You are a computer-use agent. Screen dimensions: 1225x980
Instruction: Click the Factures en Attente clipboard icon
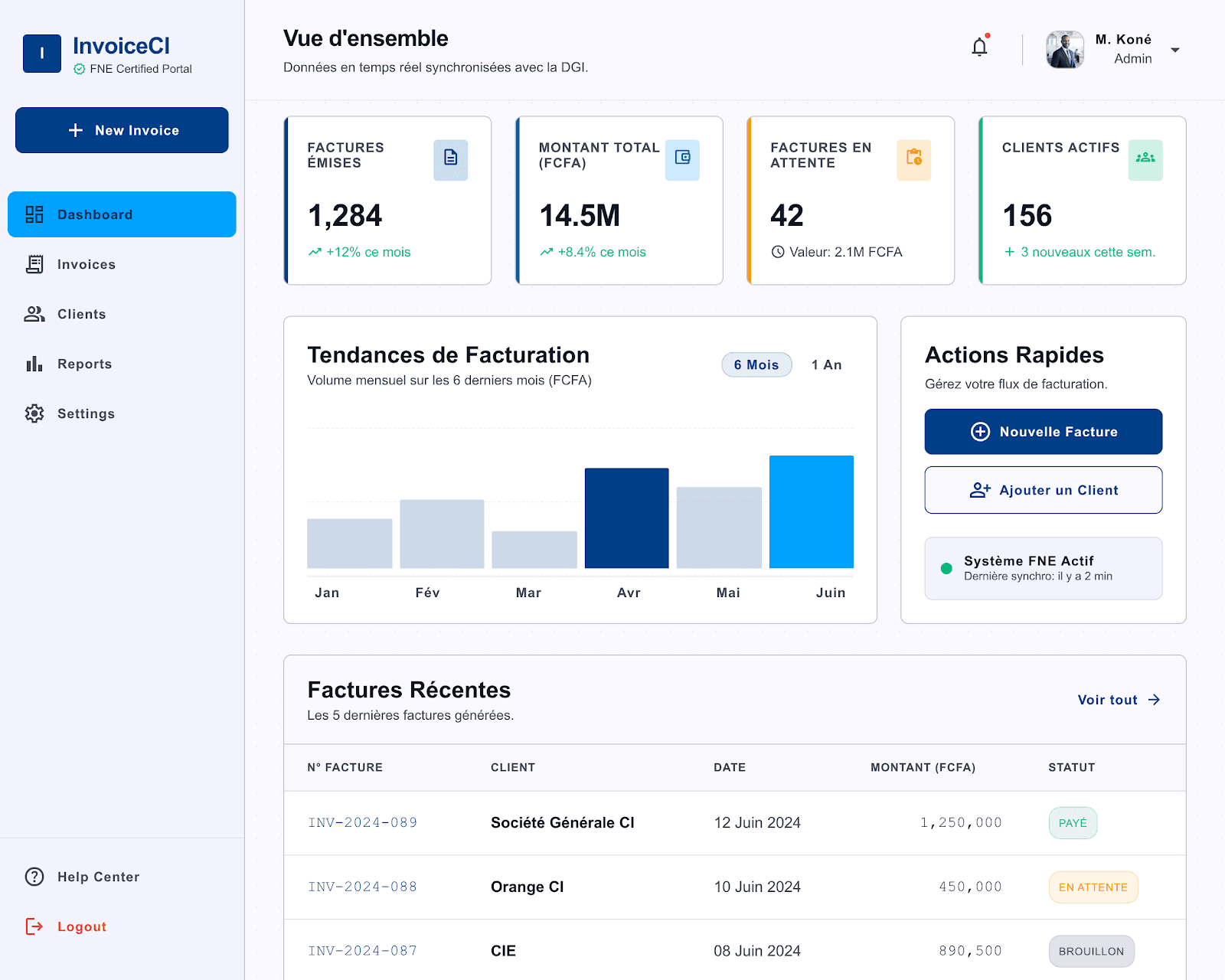(913, 159)
